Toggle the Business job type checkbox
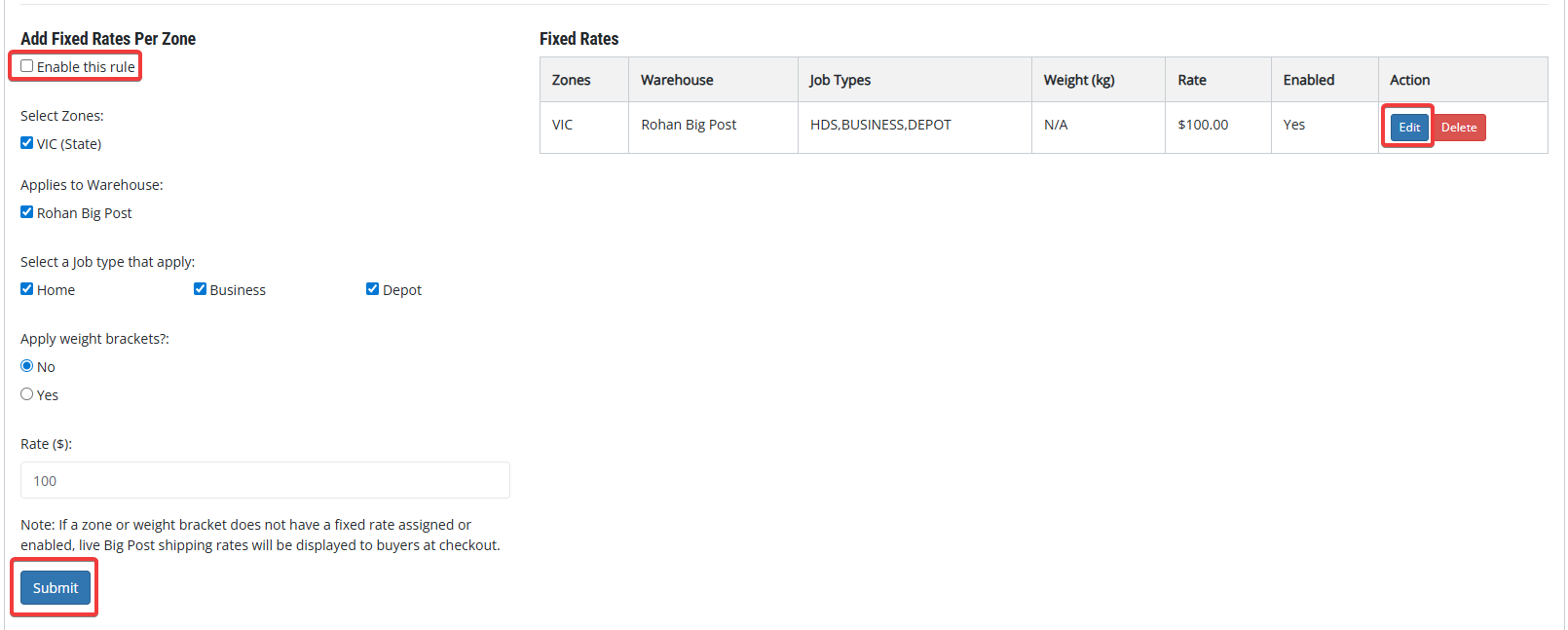Image resolution: width=1568 pixels, height=630 pixels. [x=200, y=289]
